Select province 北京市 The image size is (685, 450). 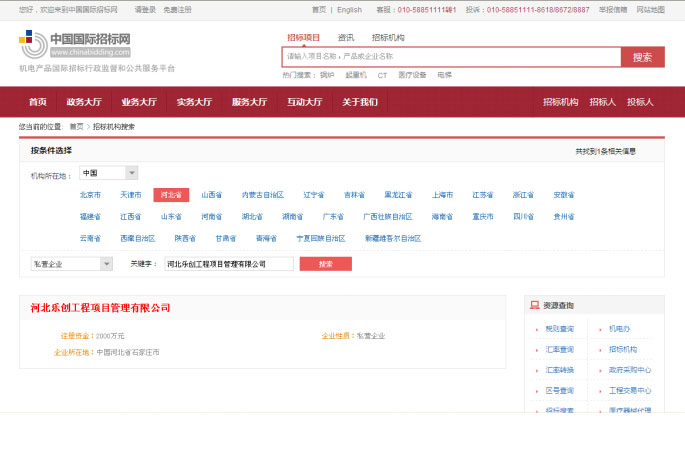90,195
